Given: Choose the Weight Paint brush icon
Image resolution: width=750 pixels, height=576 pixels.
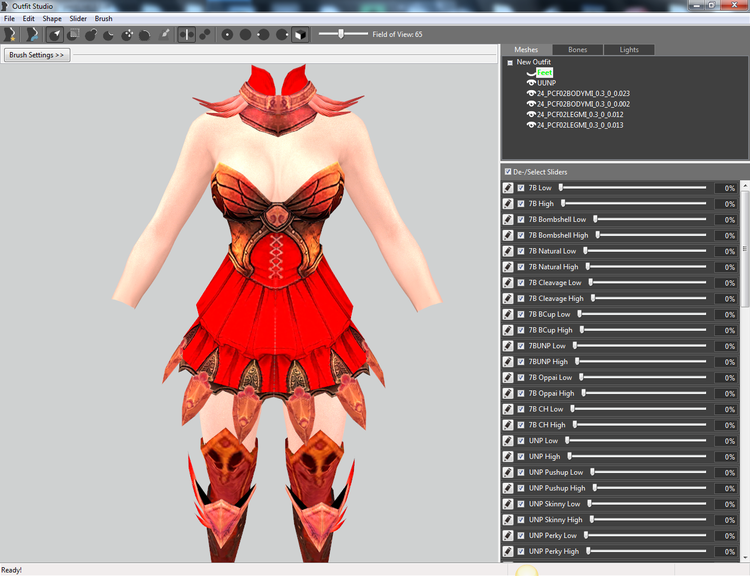Looking at the screenshot, I should click(164, 34).
